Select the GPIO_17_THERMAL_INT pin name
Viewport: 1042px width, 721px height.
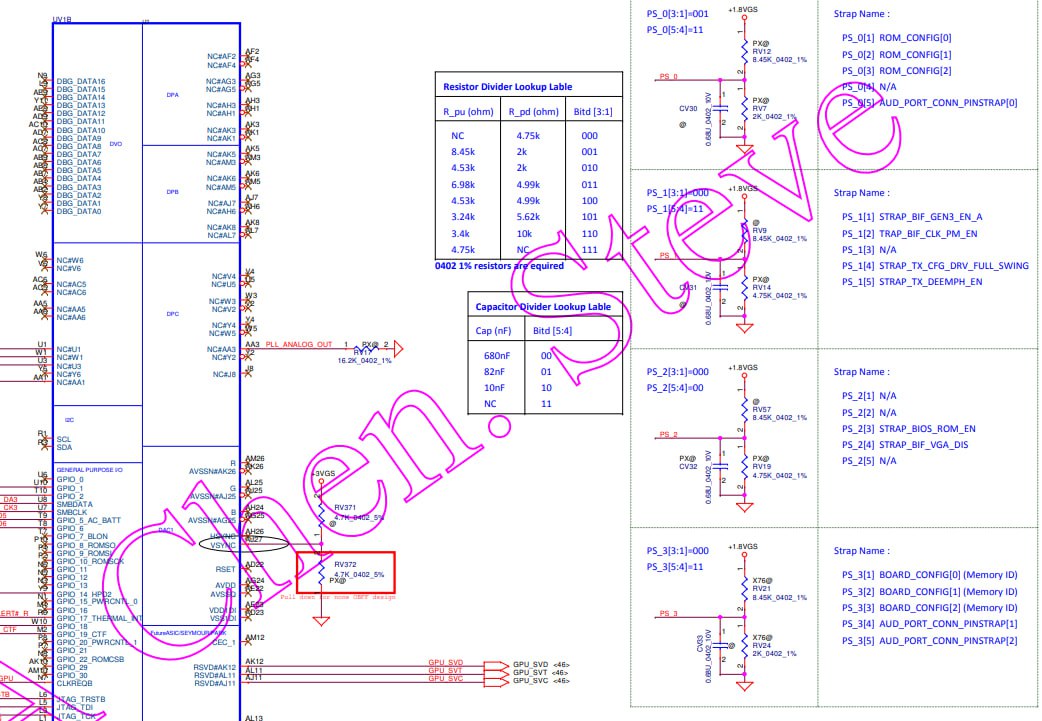click(100, 618)
